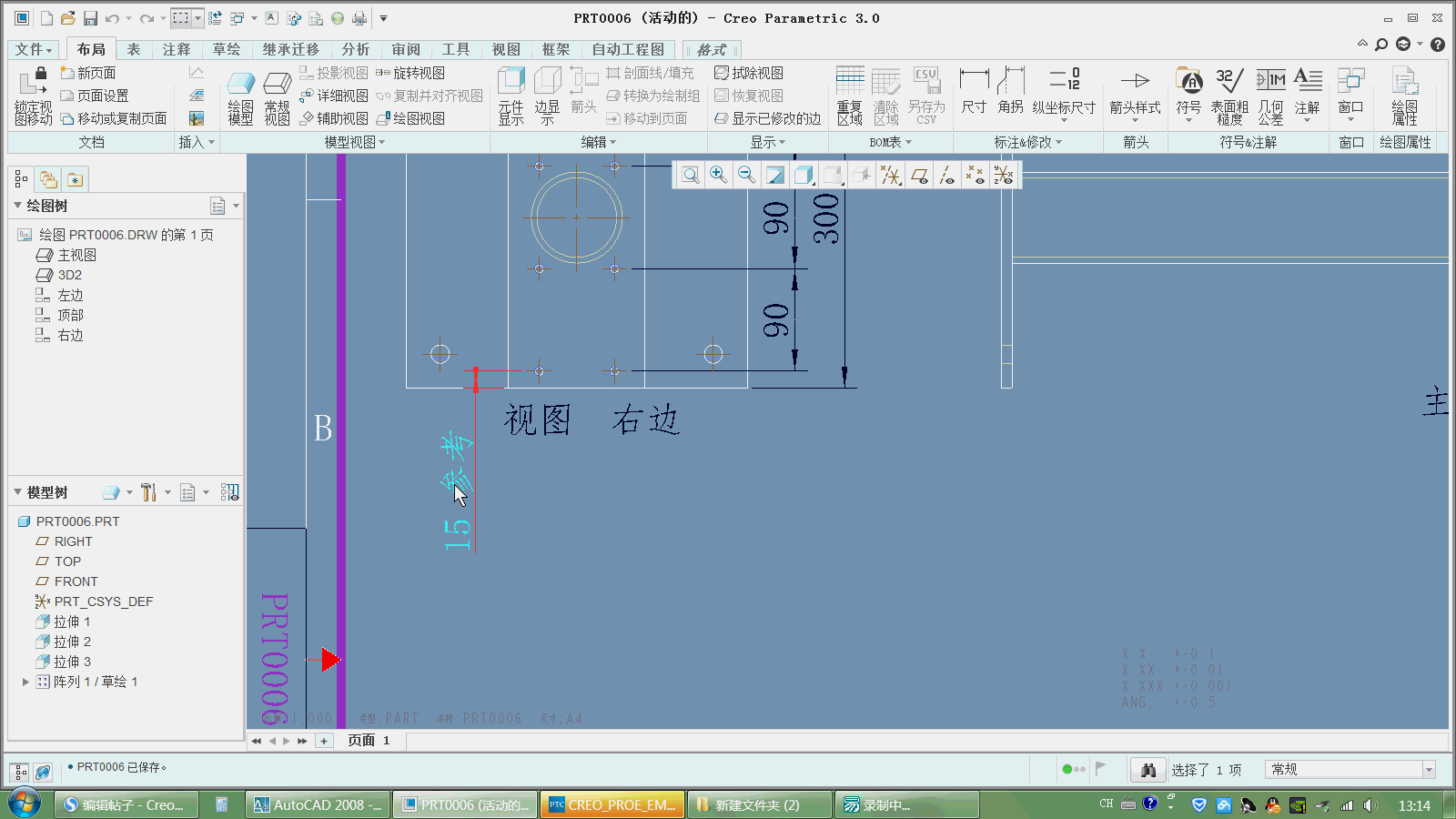Click the Jog (角拐) tool

tap(1010, 91)
